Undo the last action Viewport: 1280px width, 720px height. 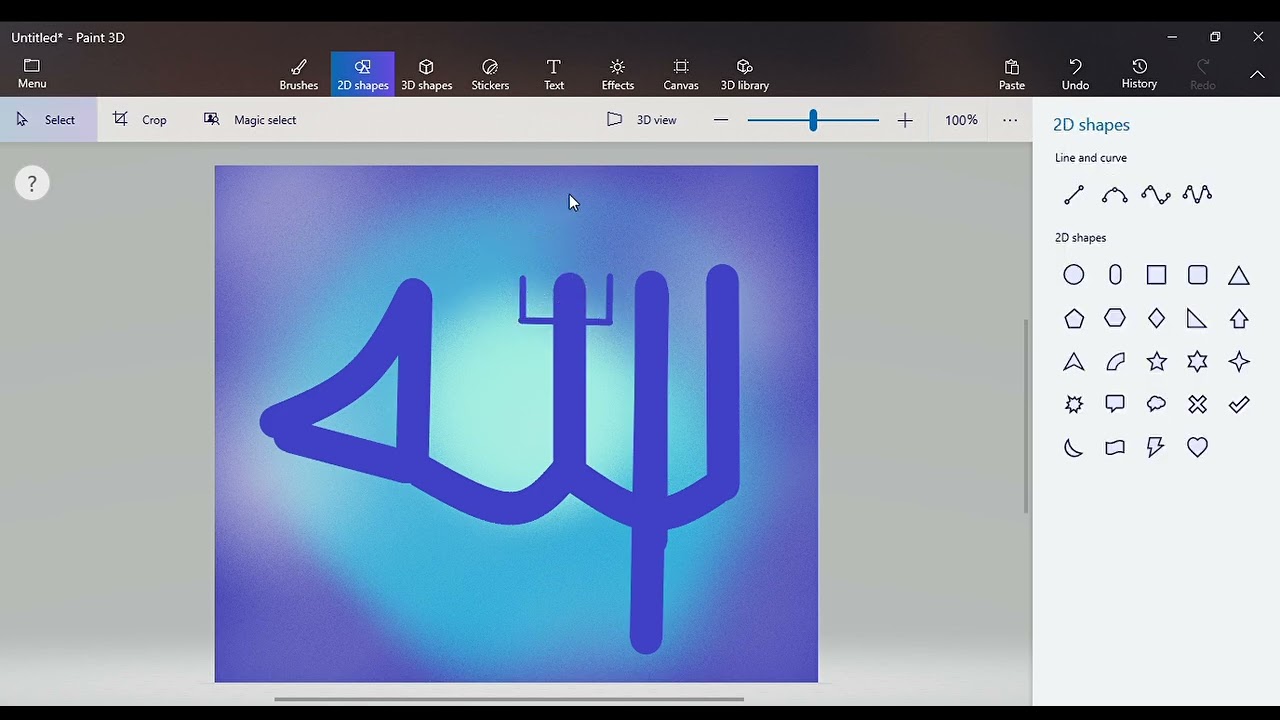tap(1075, 74)
